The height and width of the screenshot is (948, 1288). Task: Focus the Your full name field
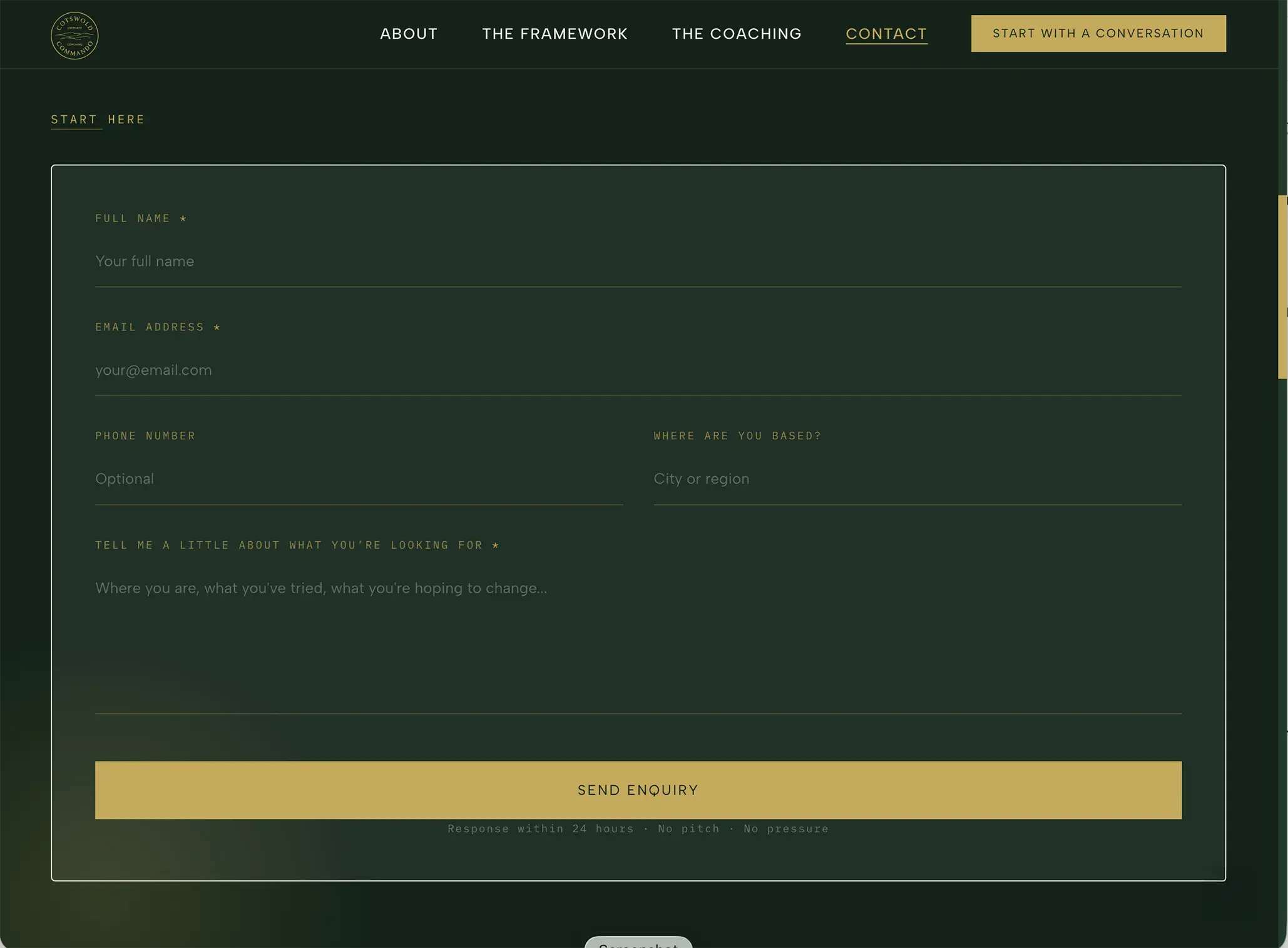point(638,262)
